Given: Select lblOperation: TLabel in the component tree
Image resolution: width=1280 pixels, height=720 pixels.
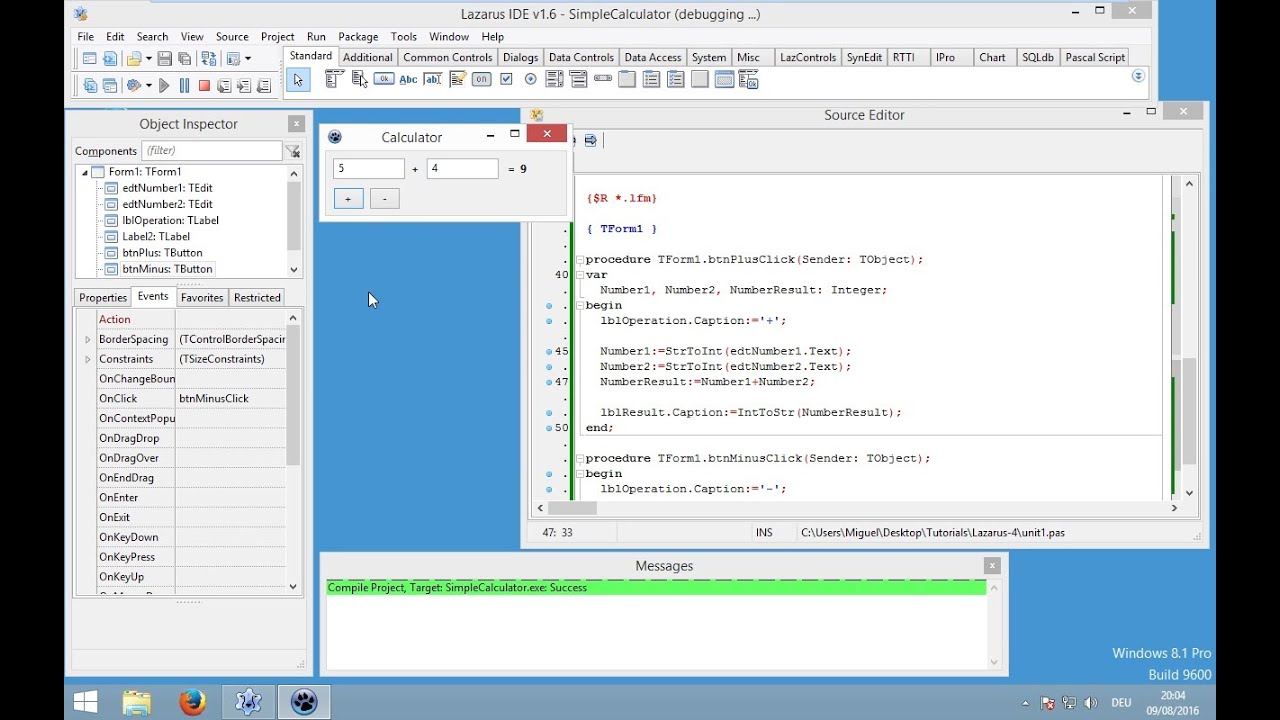Looking at the screenshot, I should pyautogui.click(x=170, y=220).
